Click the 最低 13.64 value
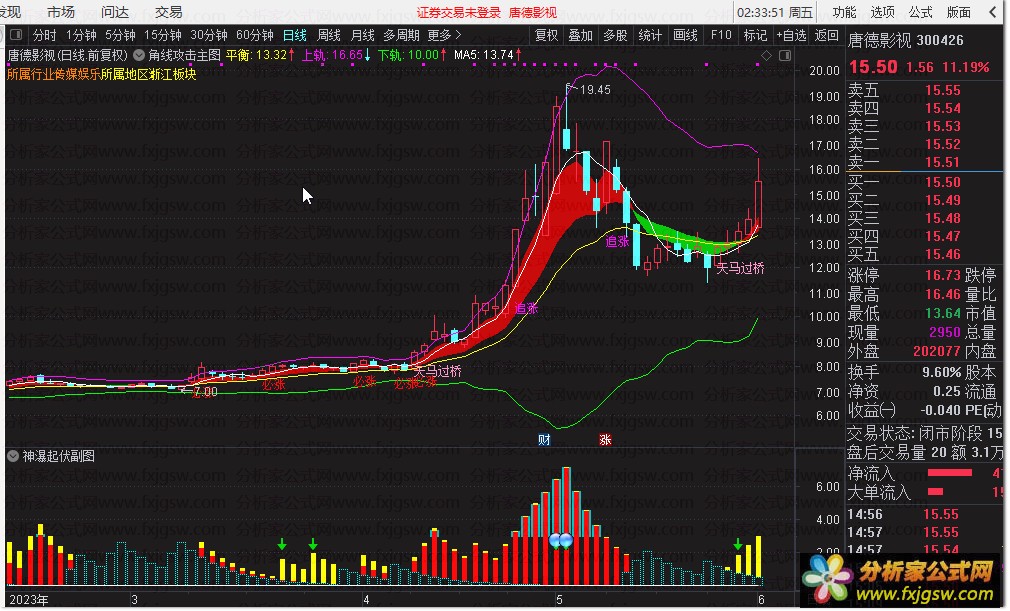The image size is (1010, 611). coord(943,314)
